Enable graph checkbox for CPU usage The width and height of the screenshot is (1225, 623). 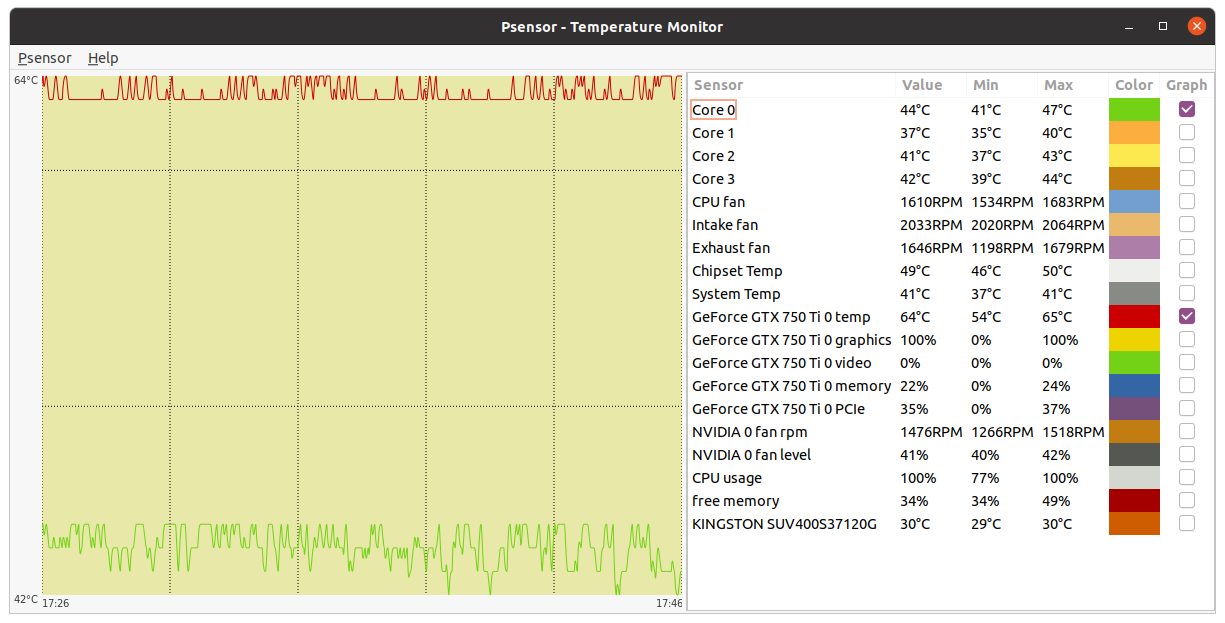pos(1186,477)
